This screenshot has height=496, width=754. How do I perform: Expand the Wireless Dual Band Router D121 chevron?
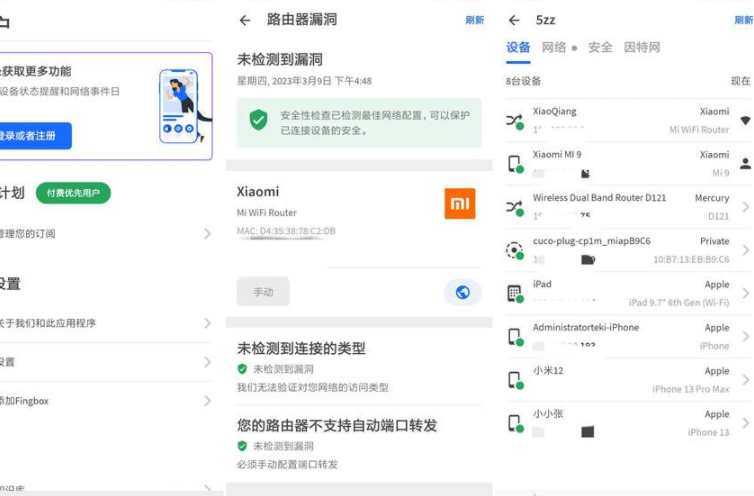click(x=746, y=207)
